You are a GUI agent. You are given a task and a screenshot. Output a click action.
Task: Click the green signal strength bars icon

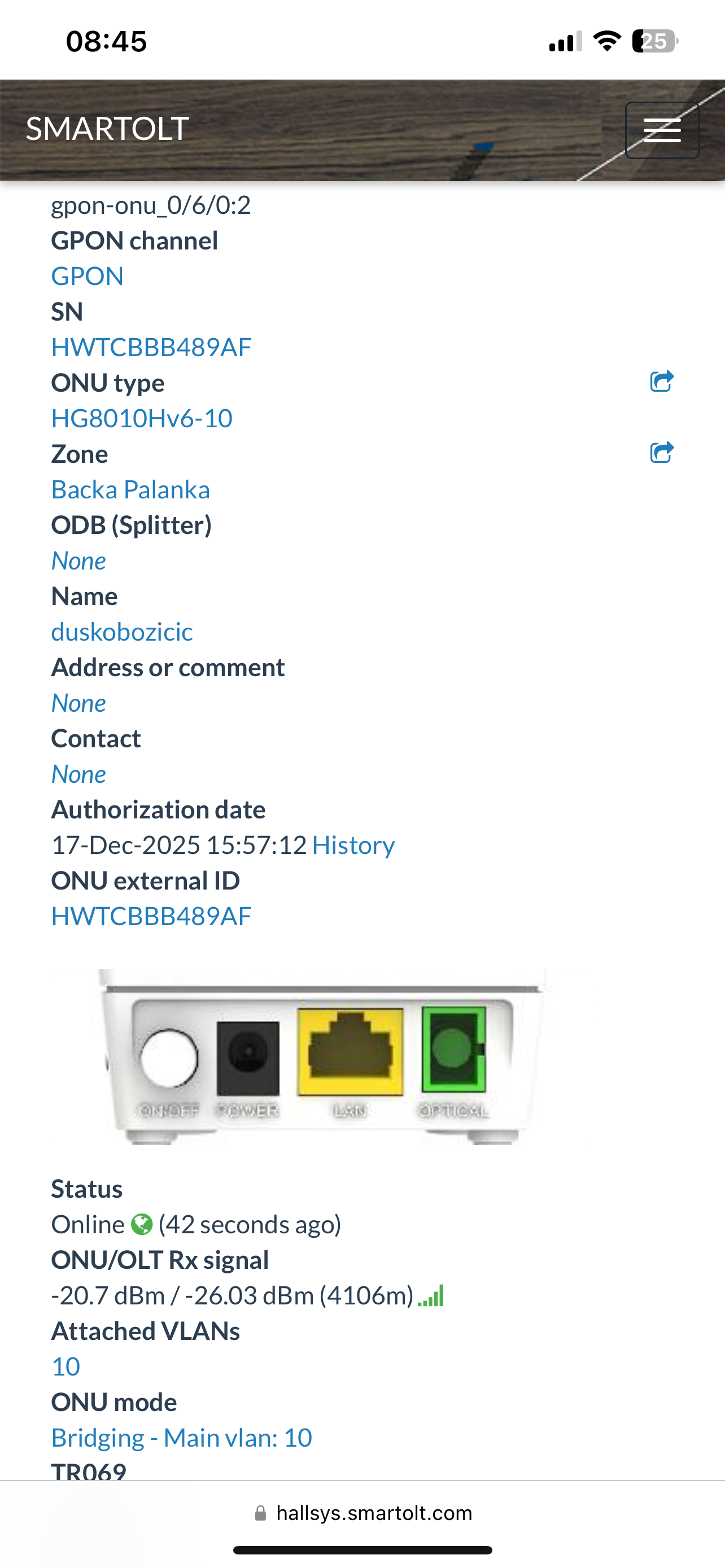(x=431, y=1295)
